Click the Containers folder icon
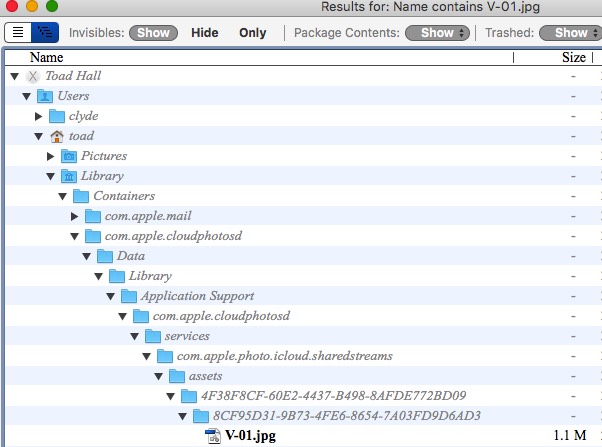 click(x=81, y=195)
